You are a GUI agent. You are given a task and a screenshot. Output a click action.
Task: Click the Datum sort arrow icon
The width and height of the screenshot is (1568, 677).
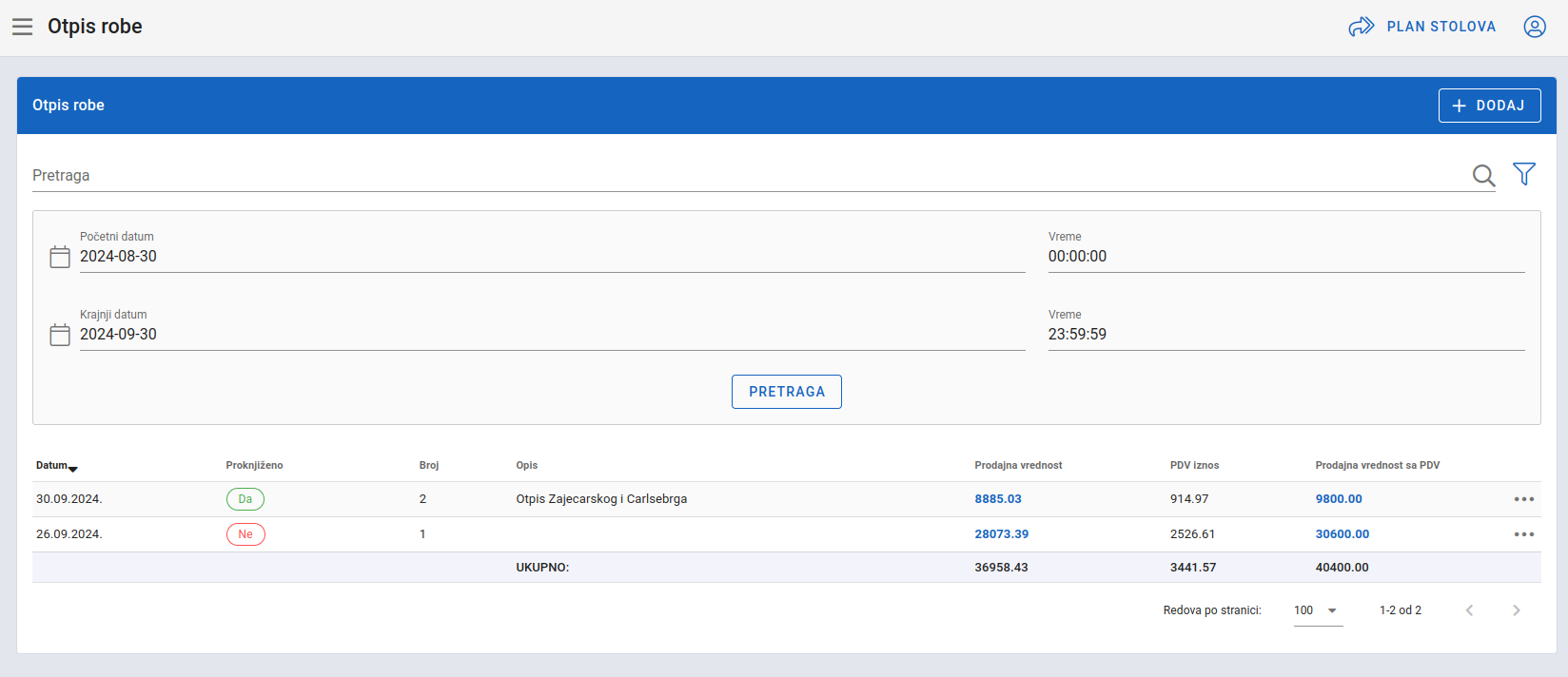[73, 469]
